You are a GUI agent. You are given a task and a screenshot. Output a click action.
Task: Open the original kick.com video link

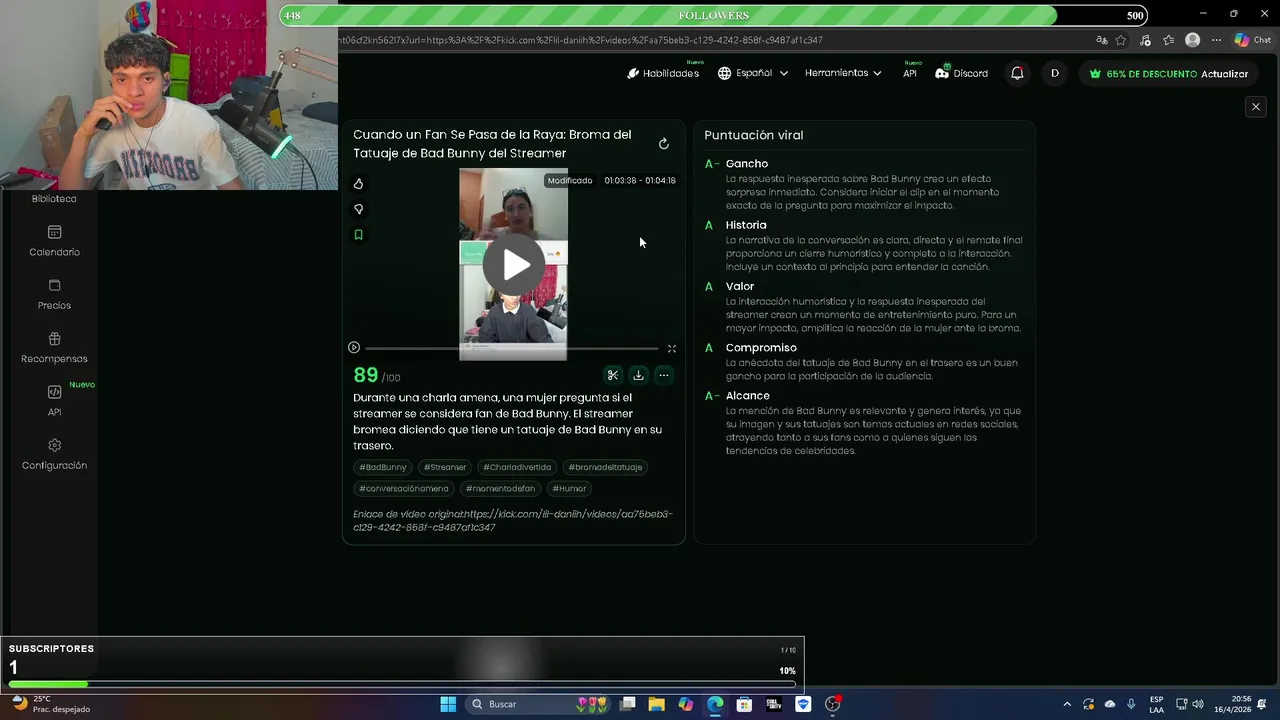pyautogui.click(x=513, y=520)
